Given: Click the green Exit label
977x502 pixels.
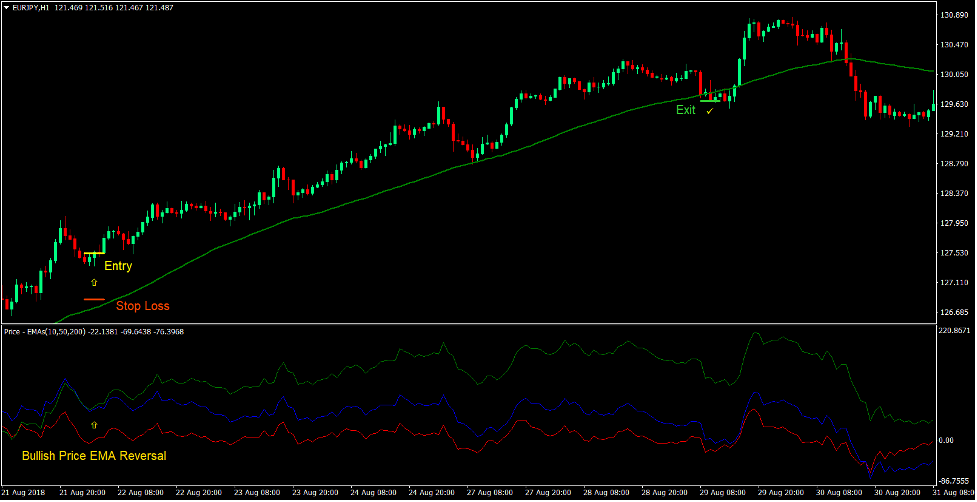Looking at the screenshot, I should (x=686, y=110).
